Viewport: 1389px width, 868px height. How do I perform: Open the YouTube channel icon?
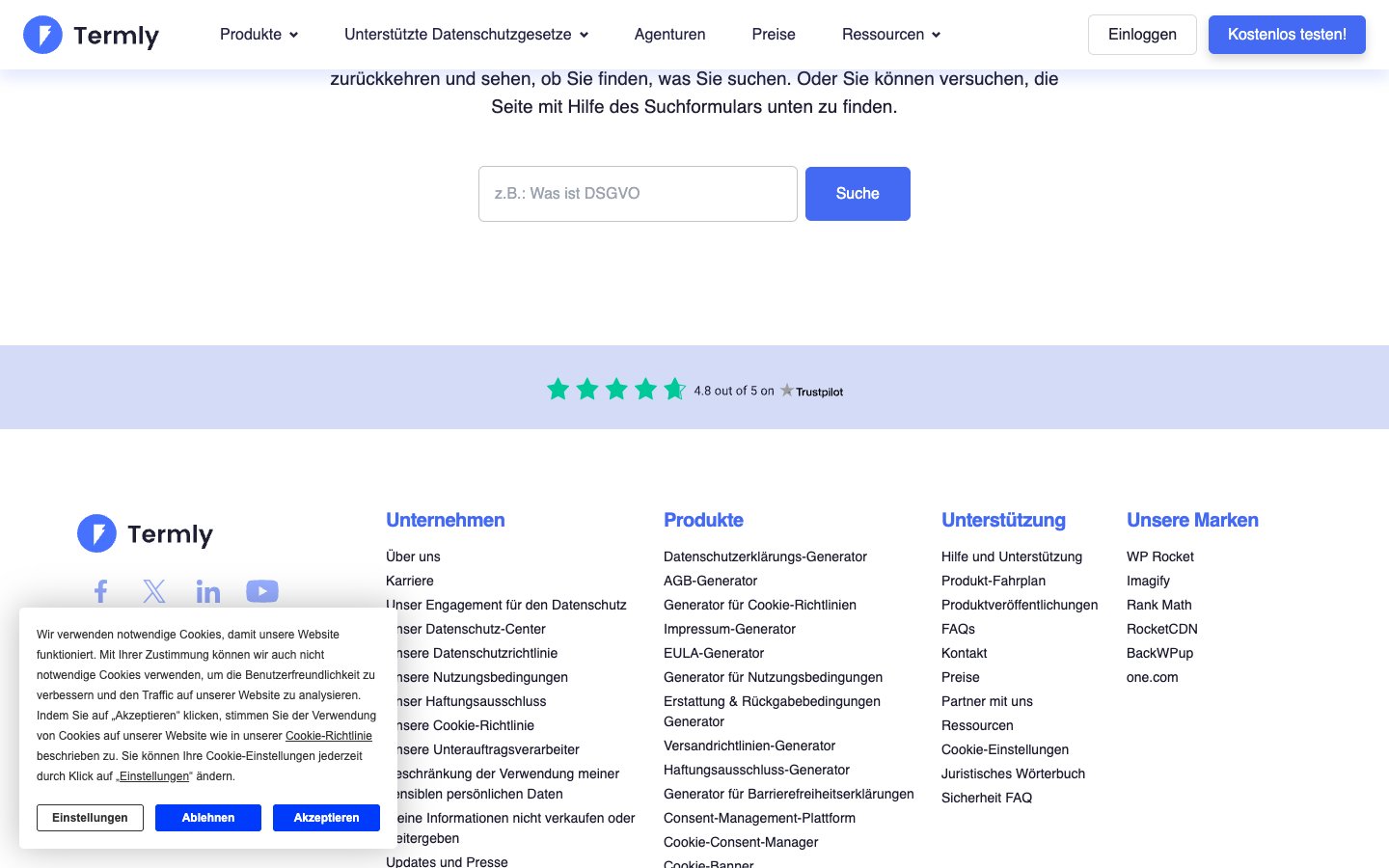coord(262,591)
